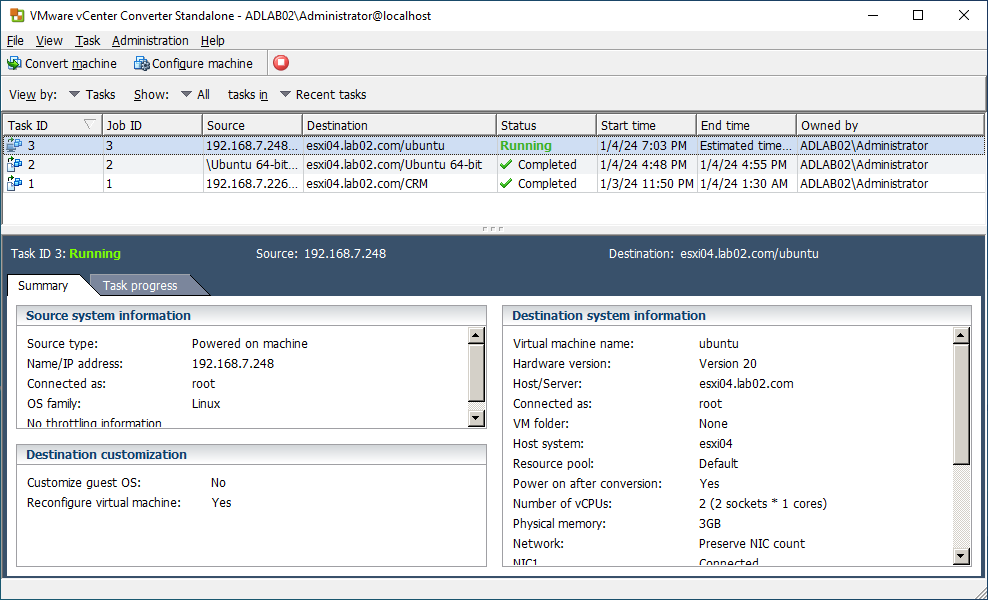This screenshot has width=988, height=600.
Task: Click the 3GB physical memory value
Action: click(709, 524)
